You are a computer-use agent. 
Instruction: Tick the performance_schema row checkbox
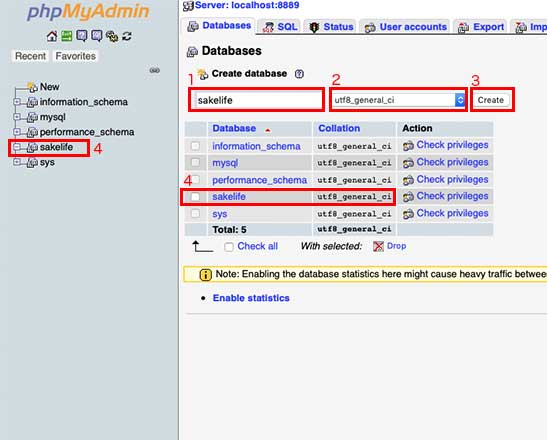[x=195, y=179]
